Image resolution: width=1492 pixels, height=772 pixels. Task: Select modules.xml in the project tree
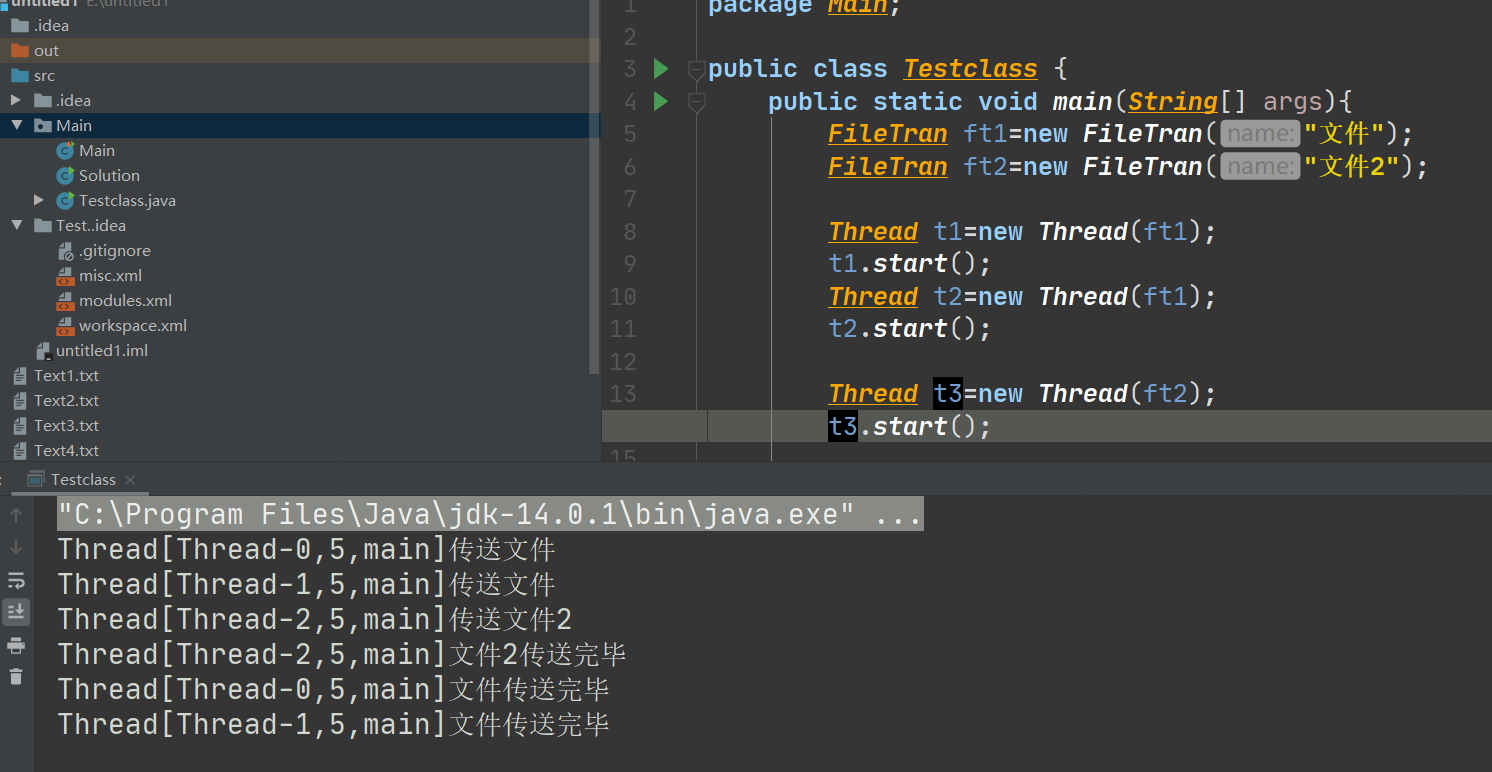[x=114, y=300]
